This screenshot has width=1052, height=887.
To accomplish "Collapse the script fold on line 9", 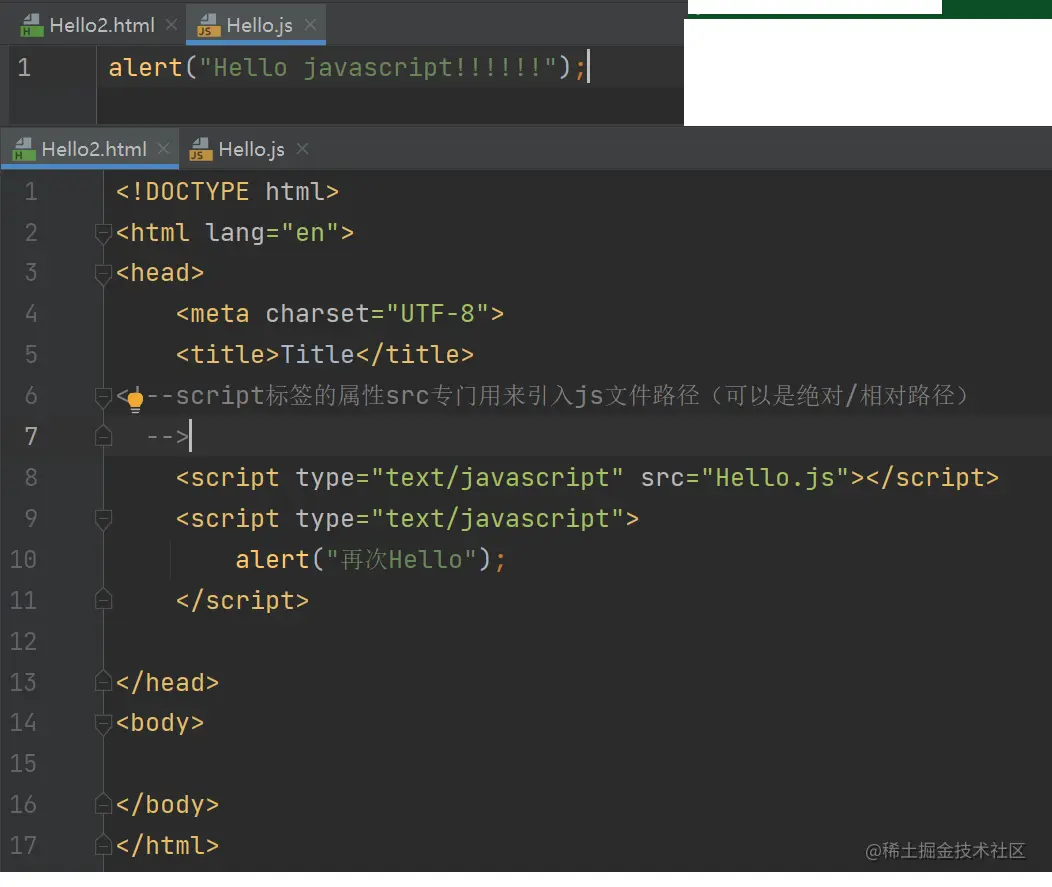I will pos(103,519).
